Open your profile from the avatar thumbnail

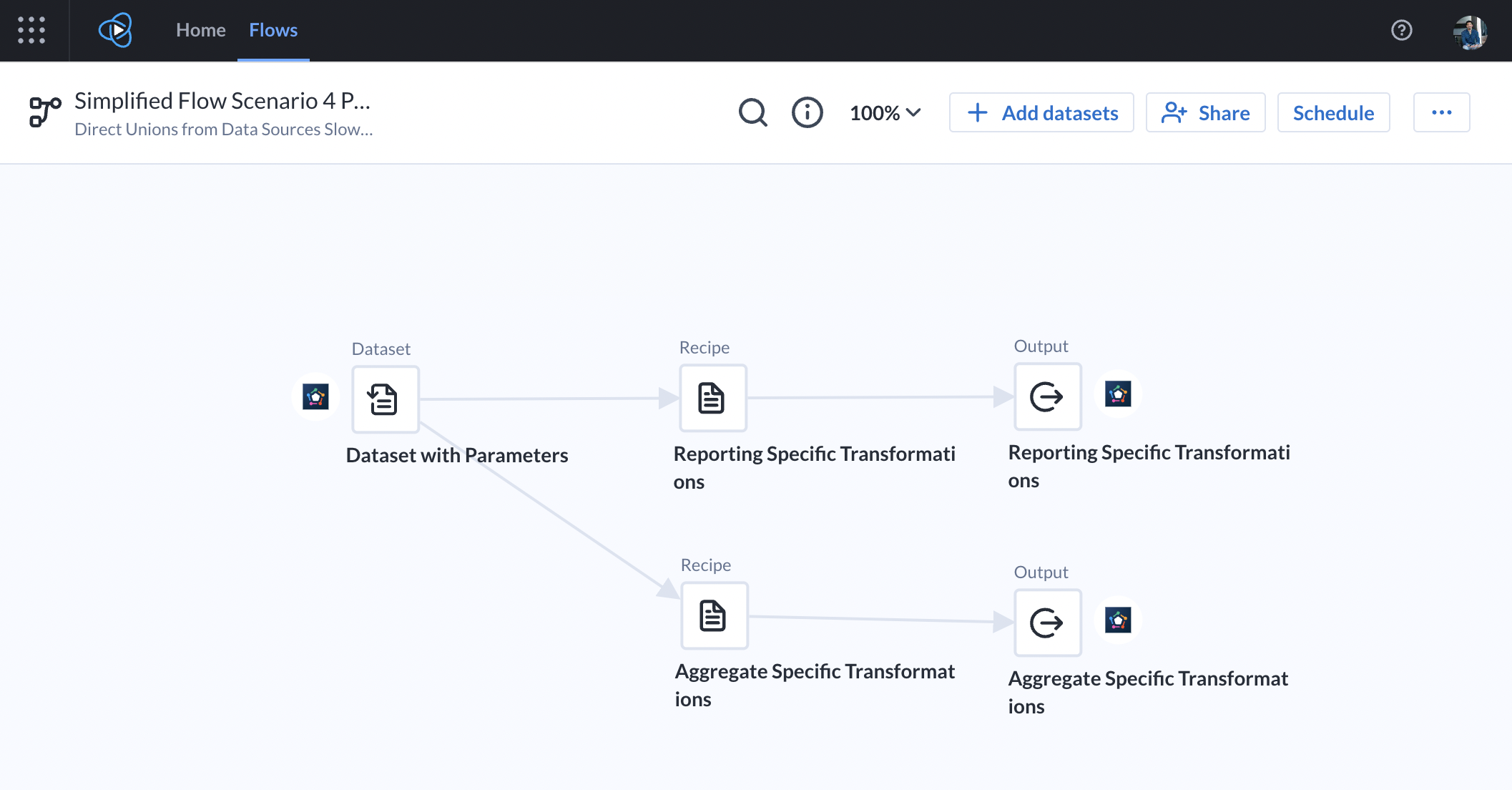[1469, 30]
